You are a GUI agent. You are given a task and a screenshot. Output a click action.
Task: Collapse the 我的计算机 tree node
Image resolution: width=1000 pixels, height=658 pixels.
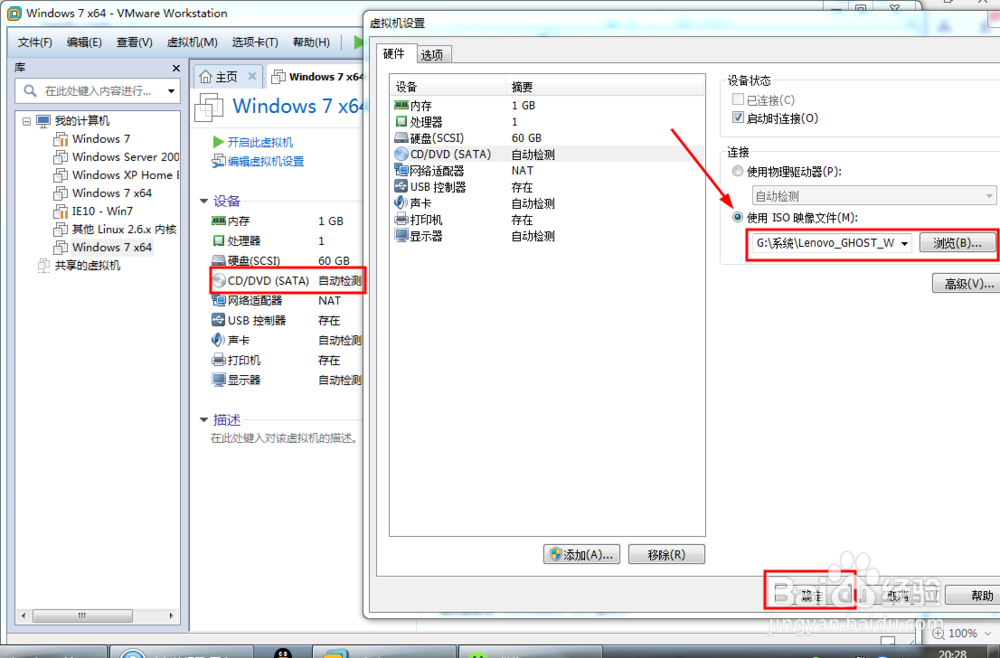(26, 121)
